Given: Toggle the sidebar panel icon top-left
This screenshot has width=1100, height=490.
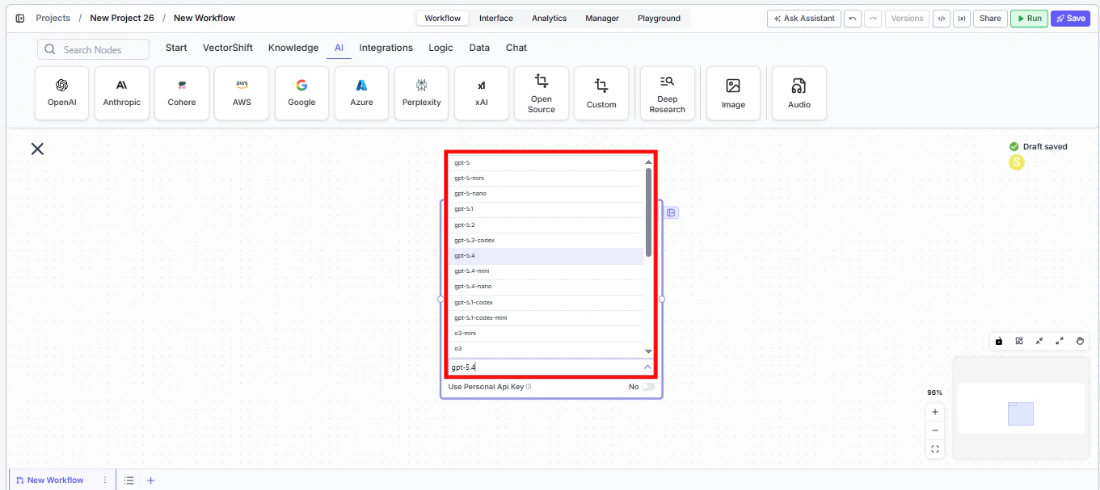Looking at the screenshot, I should point(20,18).
